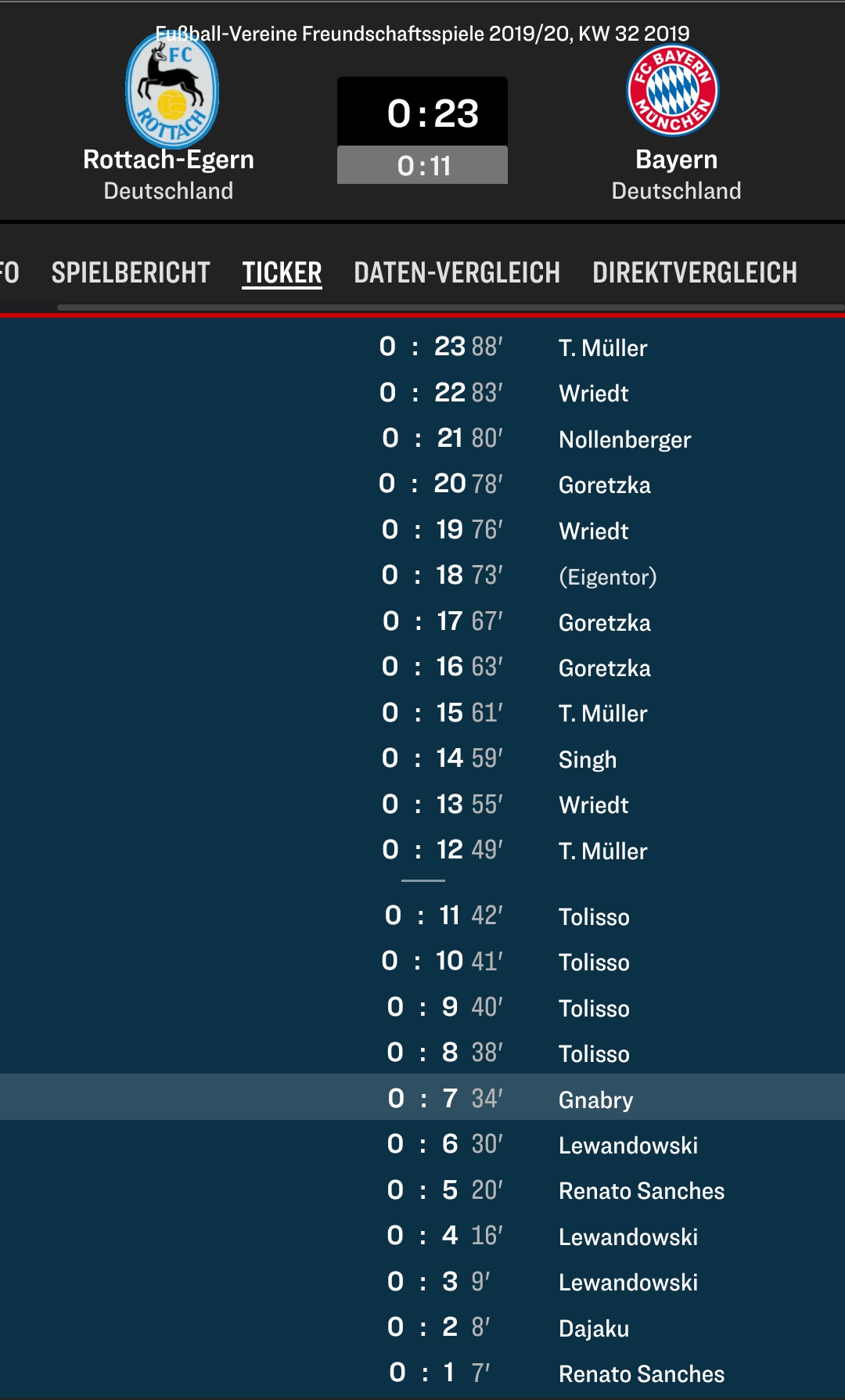845x1400 pixels.
Task: Click the horizontal tab scrollbar
Action: coord(451,308)
